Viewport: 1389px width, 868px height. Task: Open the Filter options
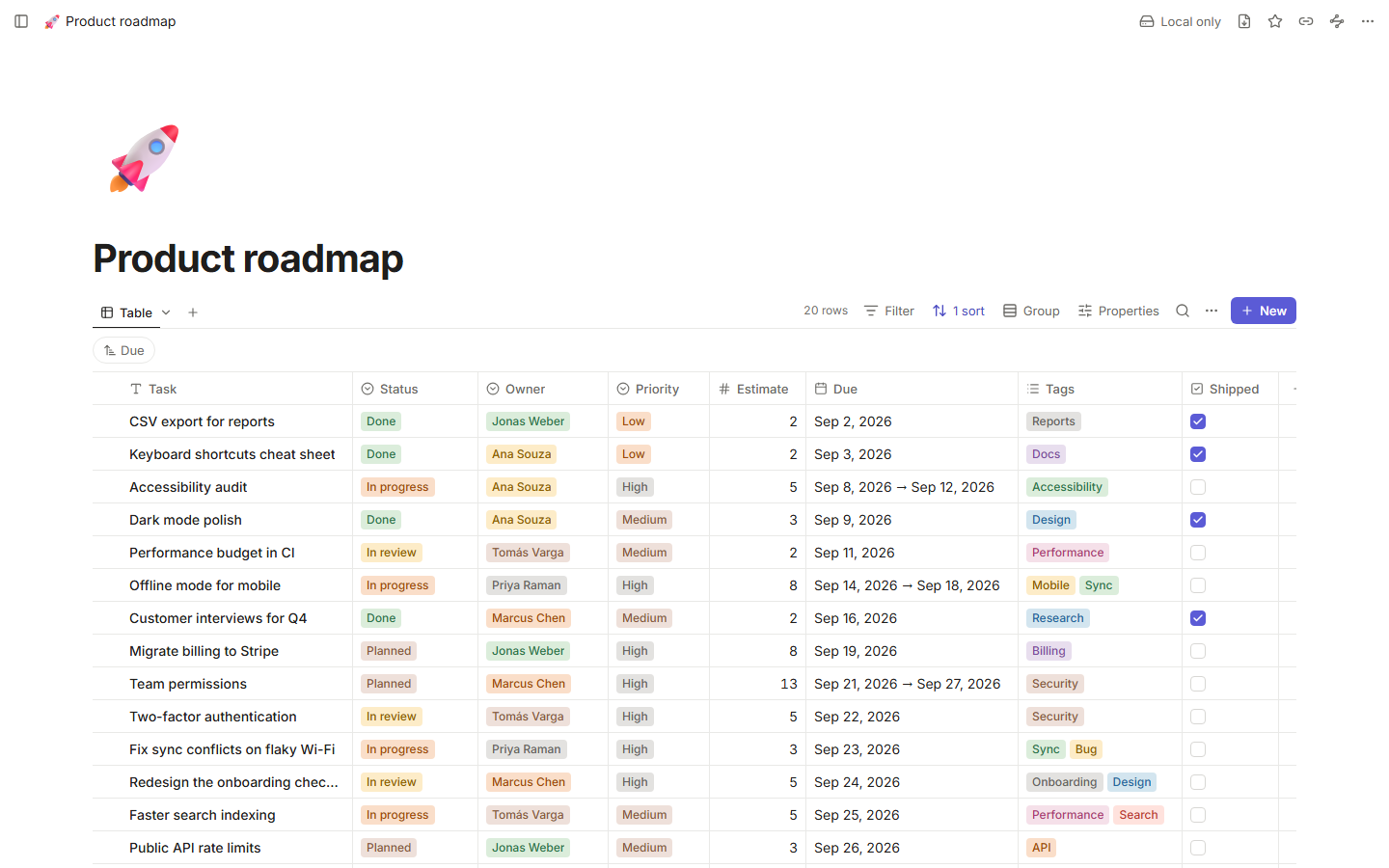(889, 311)
